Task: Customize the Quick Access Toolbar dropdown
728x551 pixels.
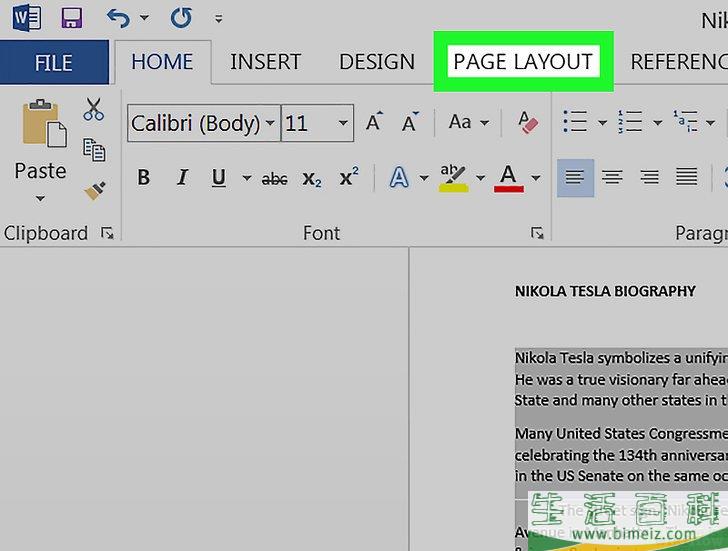Action: point(218,19)
